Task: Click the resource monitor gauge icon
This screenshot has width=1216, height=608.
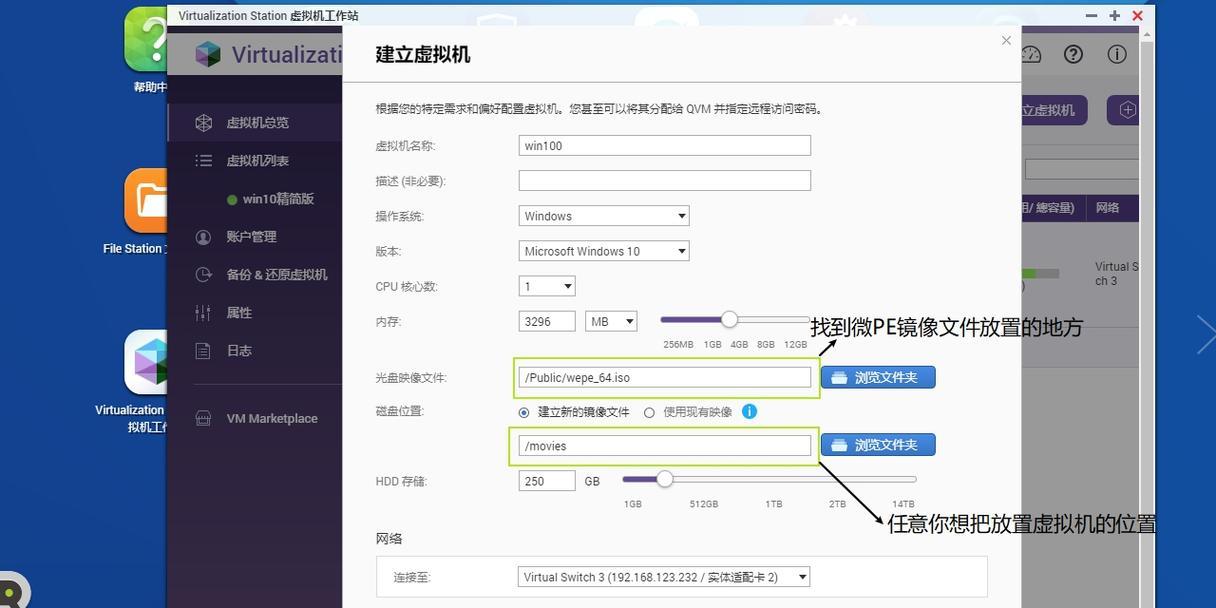Action: pyautogui.click(x=1032, y=54)
